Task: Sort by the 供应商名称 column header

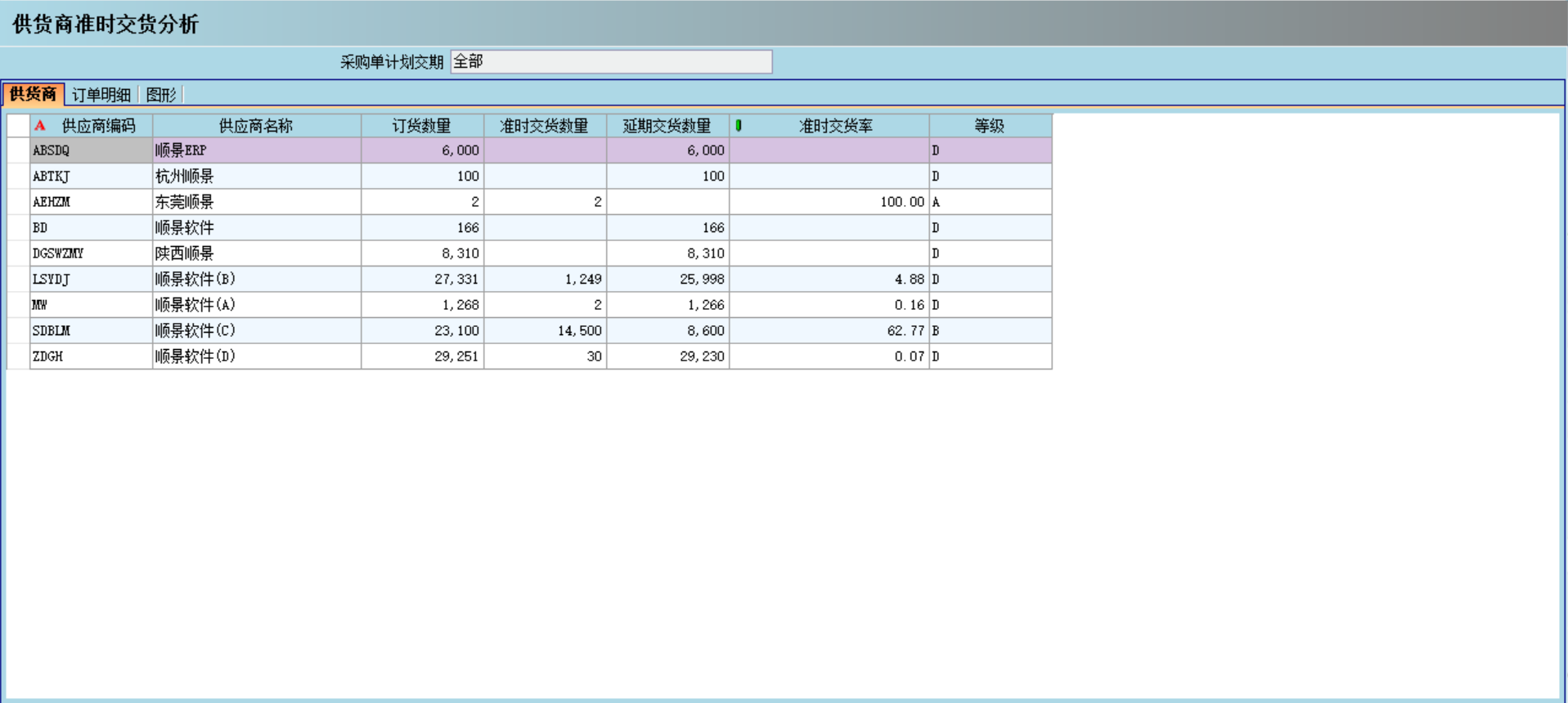Action: 257,126
